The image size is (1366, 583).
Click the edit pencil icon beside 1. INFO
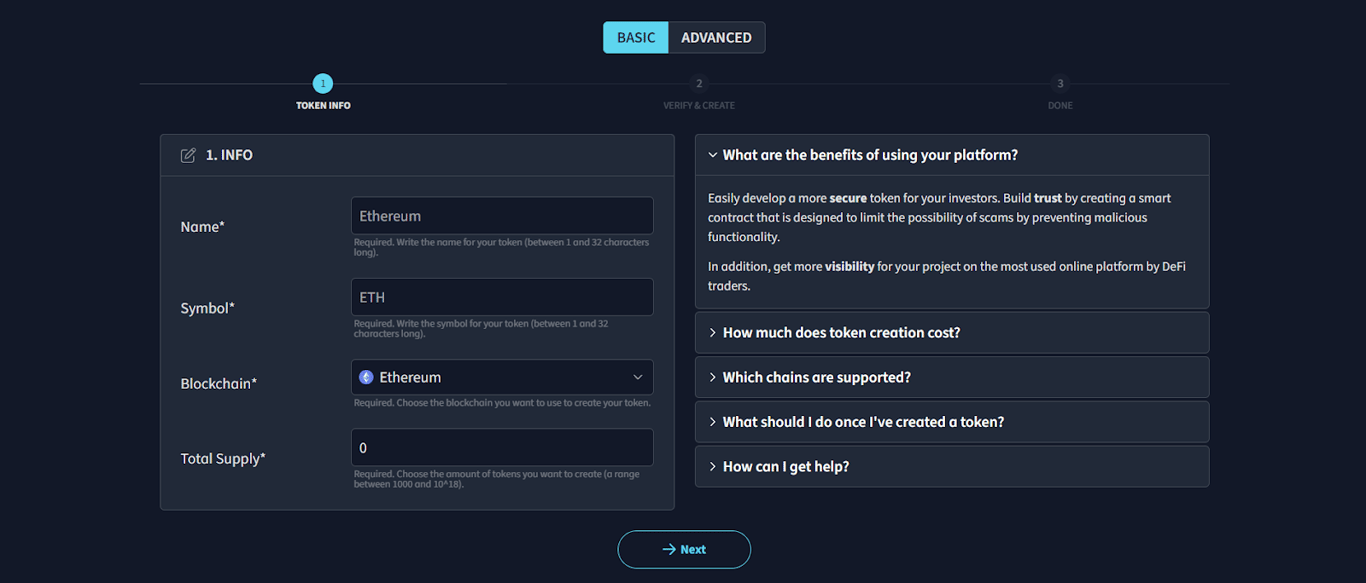(188, 155)
